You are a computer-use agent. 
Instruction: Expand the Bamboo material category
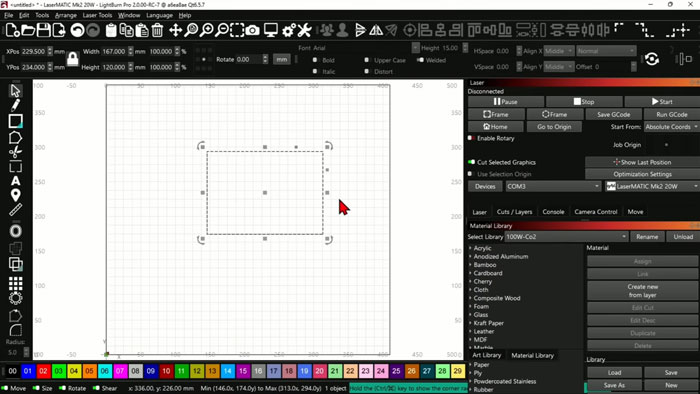tap(471, 265)
